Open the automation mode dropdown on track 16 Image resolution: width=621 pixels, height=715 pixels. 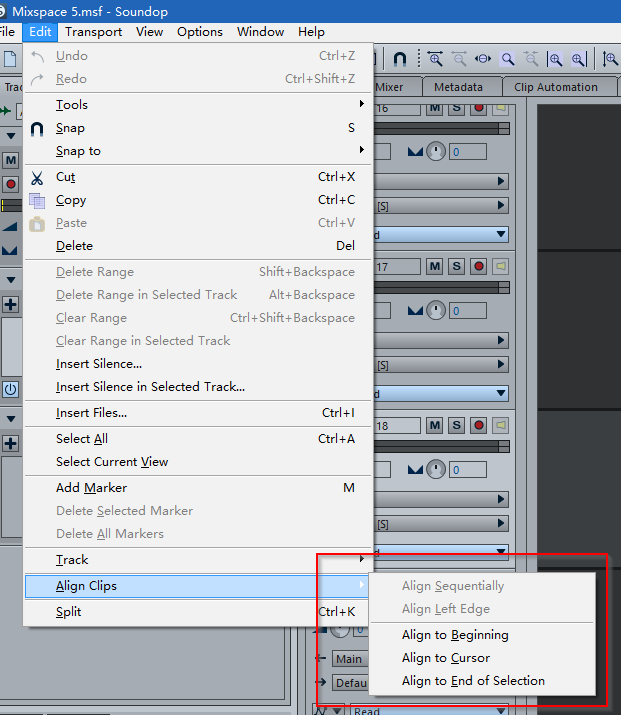[x=501, y=234]
